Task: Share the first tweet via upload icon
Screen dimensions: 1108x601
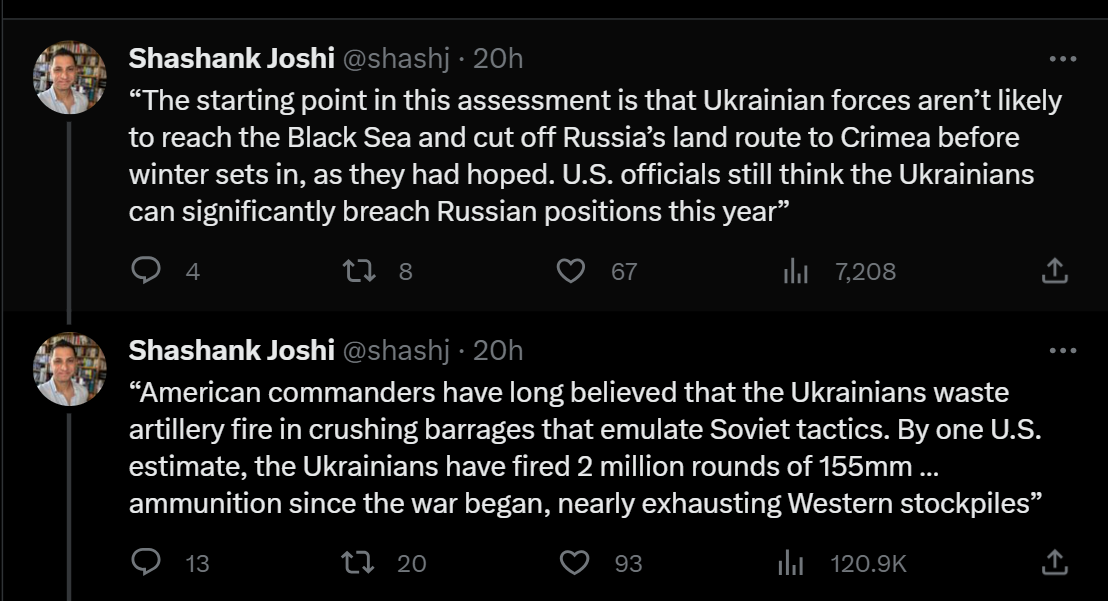Action: (x=1054, y=270)
